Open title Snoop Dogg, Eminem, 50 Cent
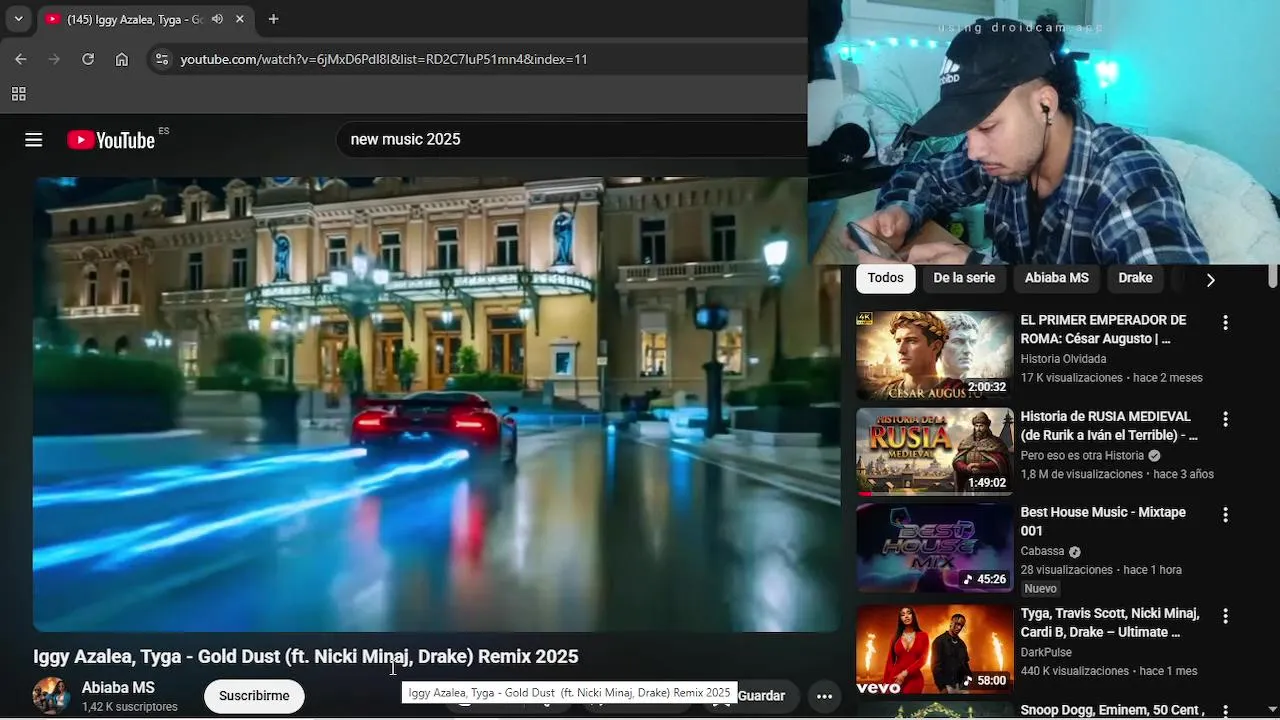Image resolution: width=1280 pixels, height=720 pixels. pos(1112,711)
